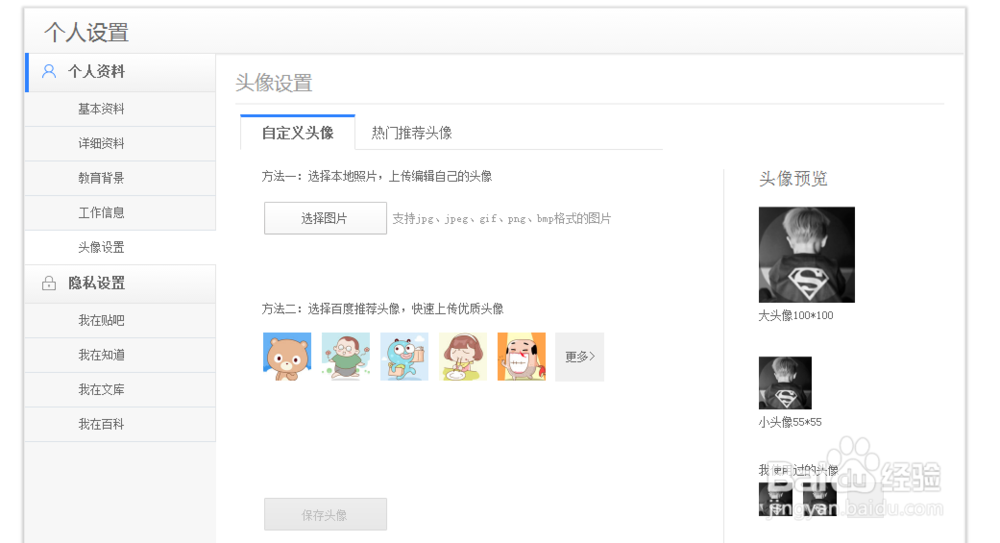Open 基本资料 in the sidebar
The height and width of the screenshot is (543, 1000).
[x=121, y=109]
